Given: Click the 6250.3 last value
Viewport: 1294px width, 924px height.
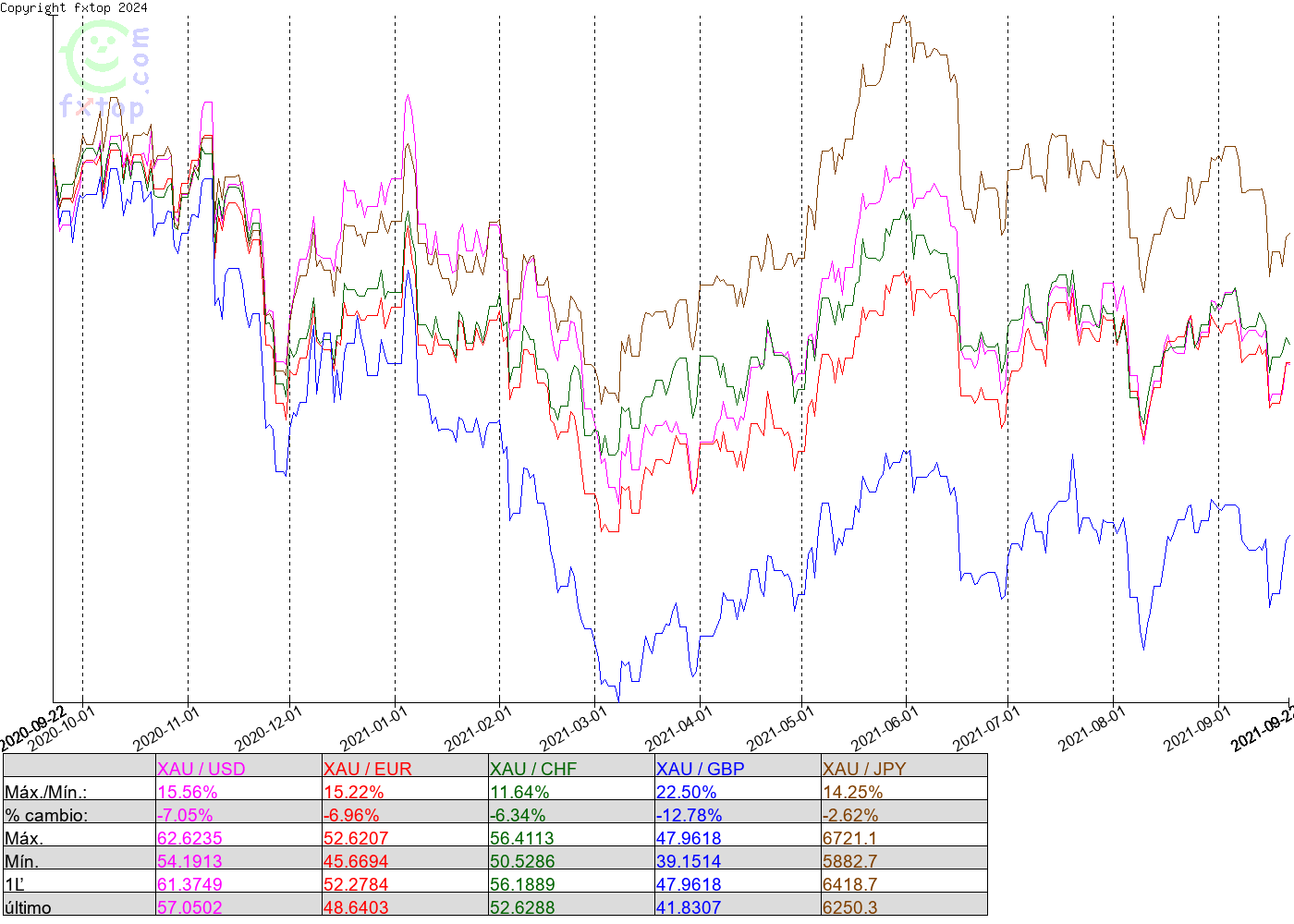Looking at the screenshot, I should coord(849,907).
